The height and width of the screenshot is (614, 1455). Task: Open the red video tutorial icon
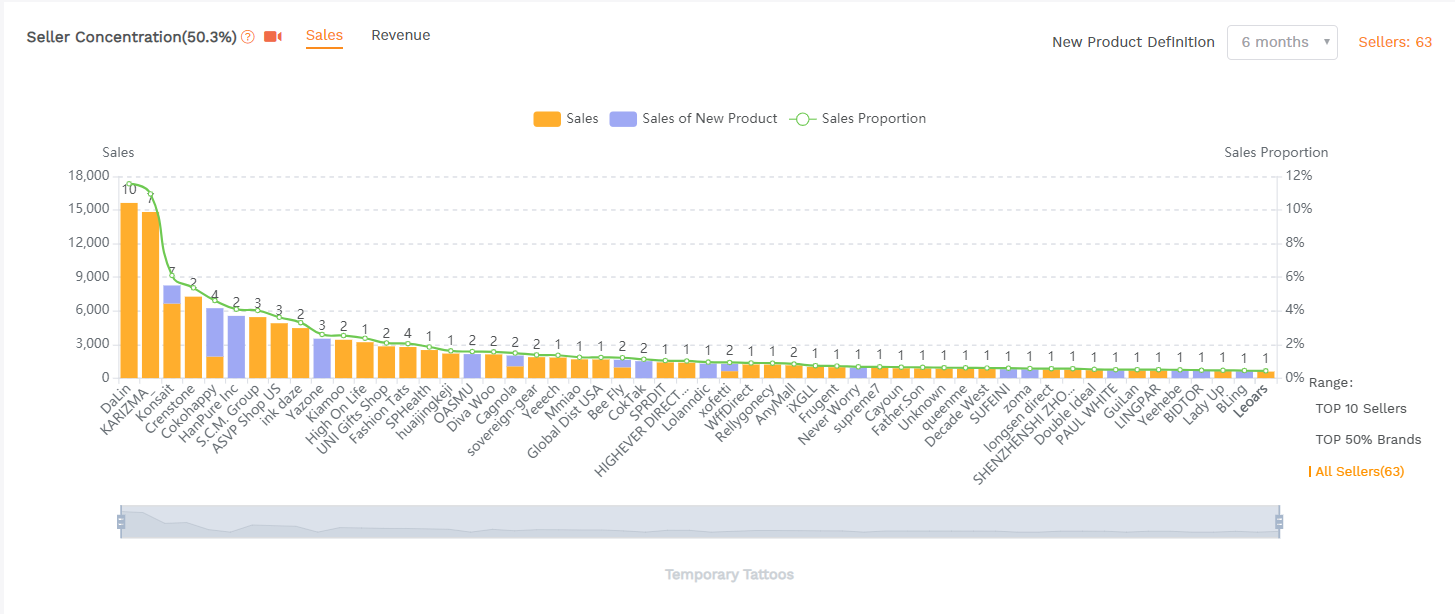pyautogui.click(x=272, y=37)
